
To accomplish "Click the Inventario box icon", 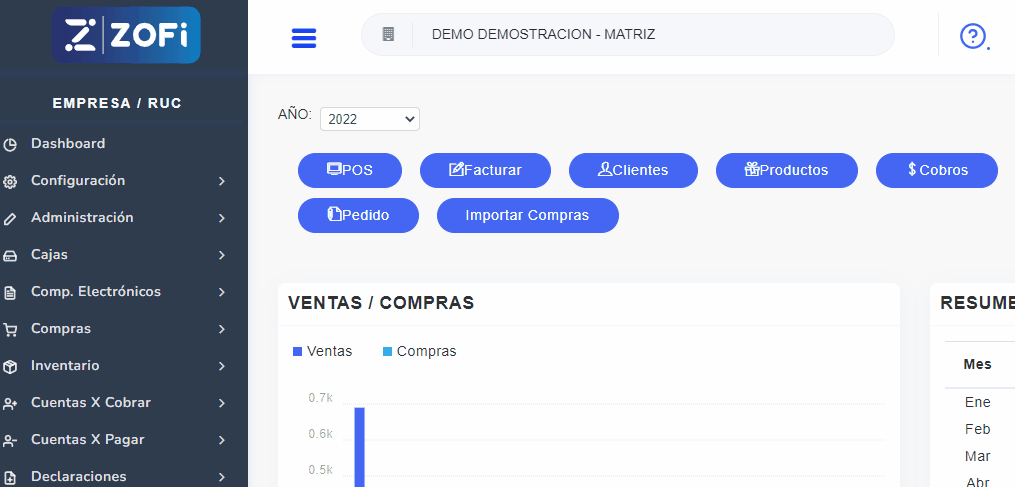I will pyautogui.click(x=10, y=366).
